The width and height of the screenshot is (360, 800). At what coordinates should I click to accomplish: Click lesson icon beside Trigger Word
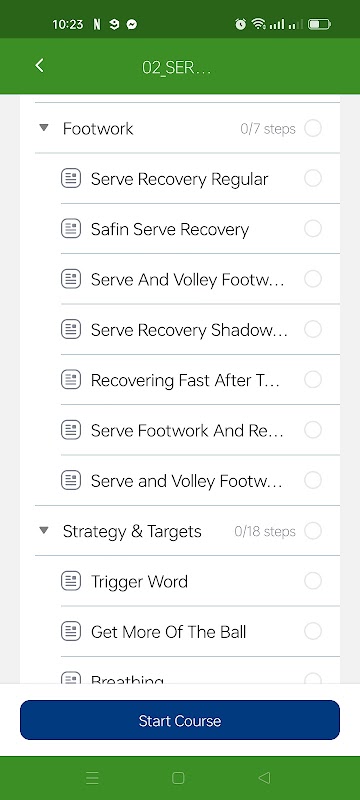(71, 581)
